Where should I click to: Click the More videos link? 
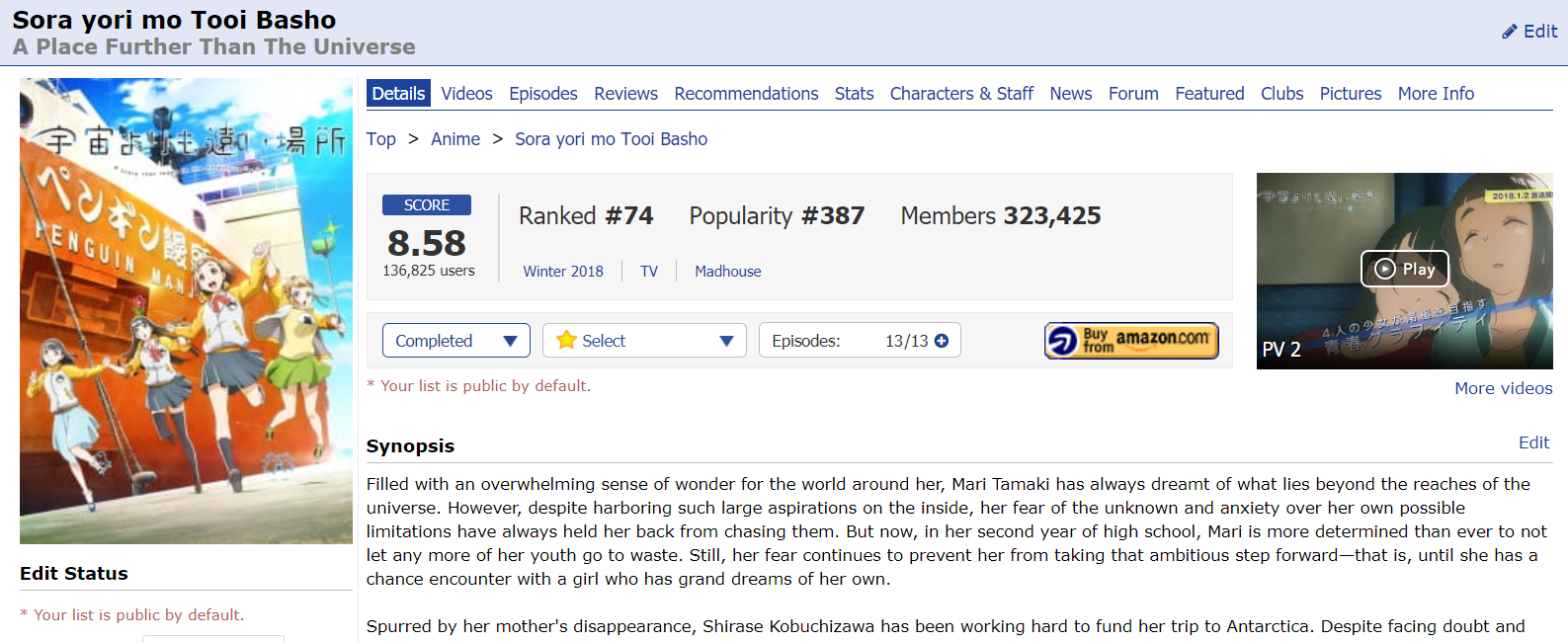click(1503, 388)
